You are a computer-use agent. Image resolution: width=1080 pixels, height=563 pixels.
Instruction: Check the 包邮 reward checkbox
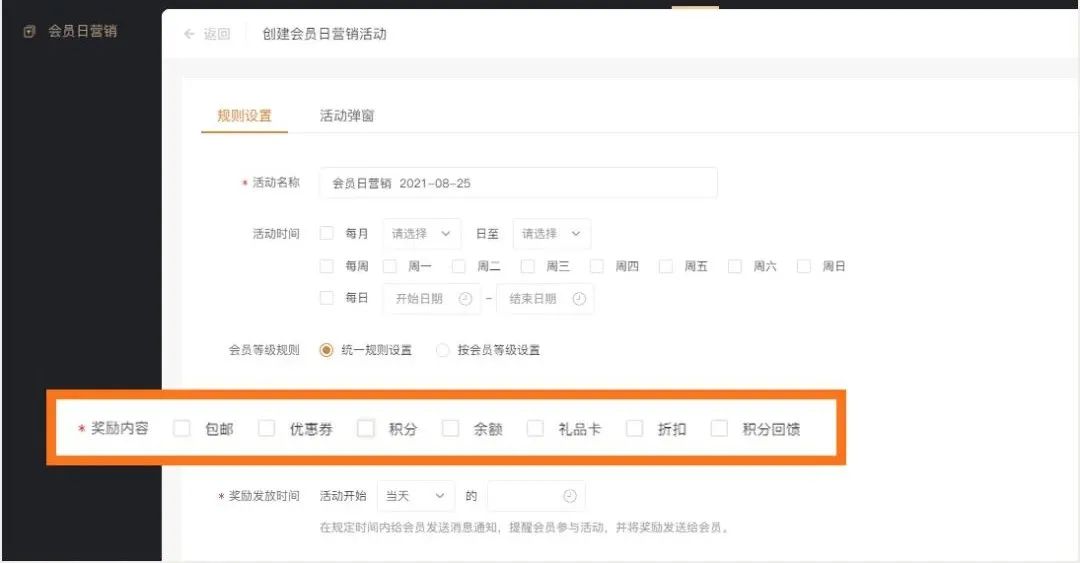[181, 429]
